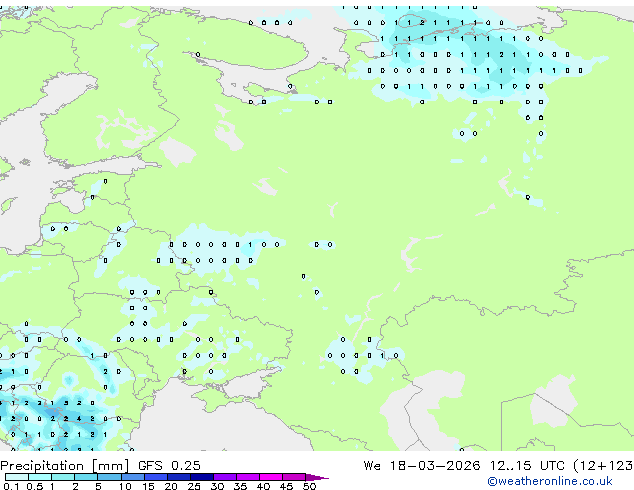Click the 35 to 40 mm legend swatch
This screenshot has height=490, width=634.
point(248,477)
